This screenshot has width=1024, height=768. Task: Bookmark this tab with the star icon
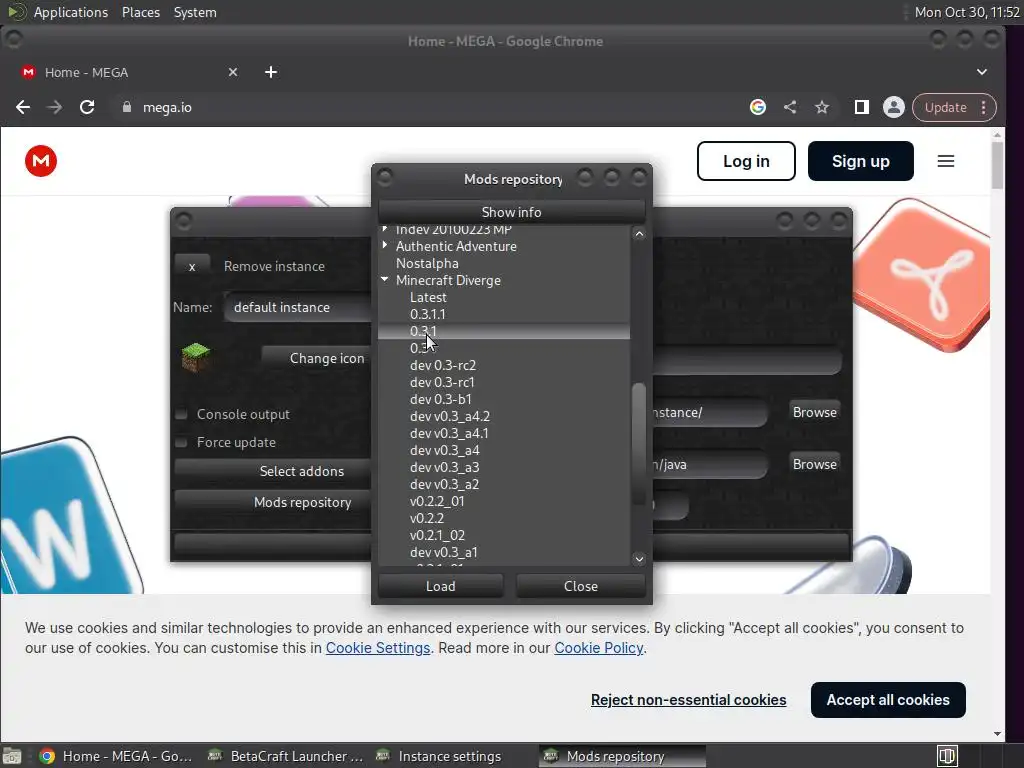coord(822,107)
